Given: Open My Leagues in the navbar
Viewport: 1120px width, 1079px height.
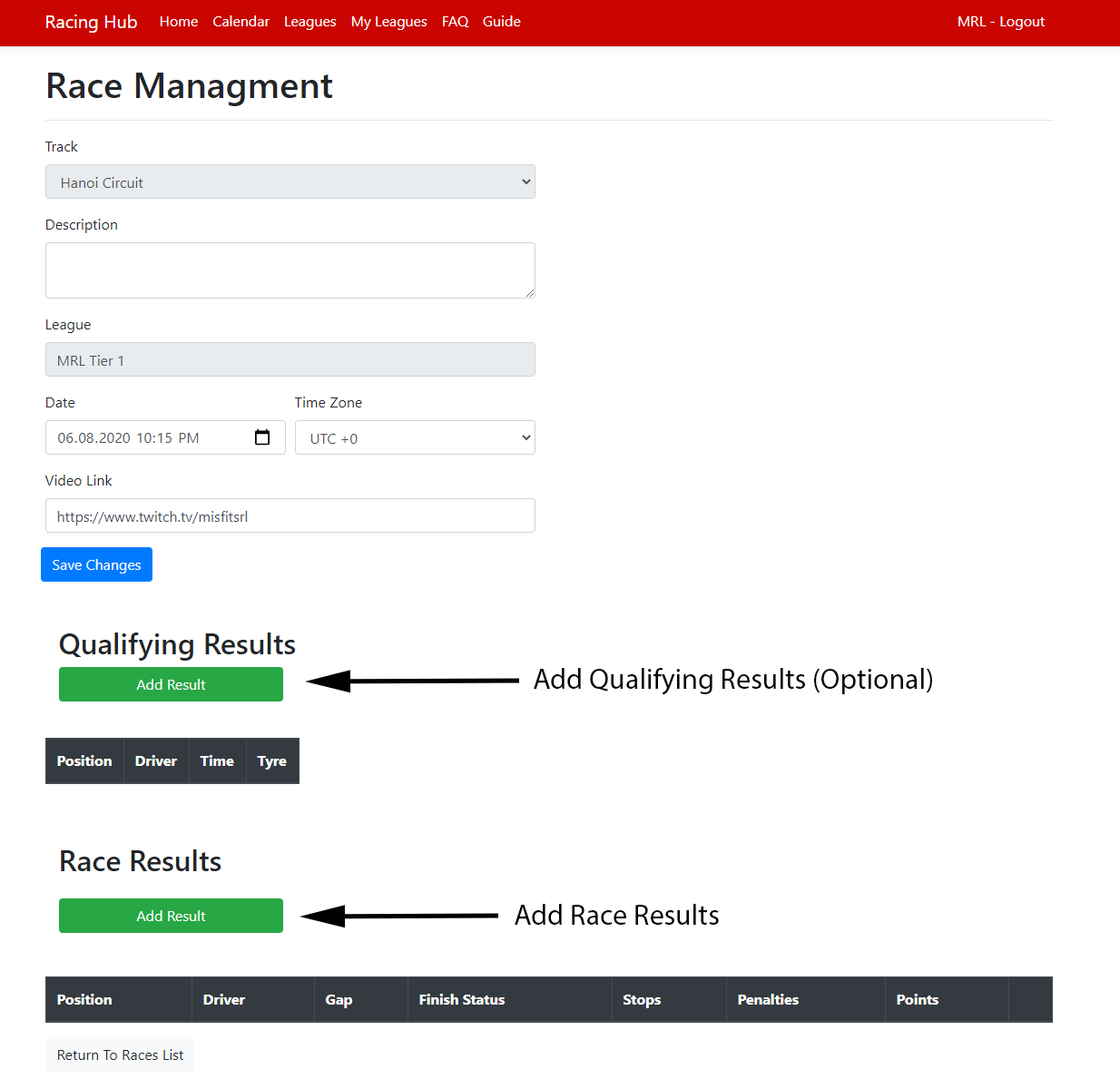Looking at the screenshot, I should point(389,22).
